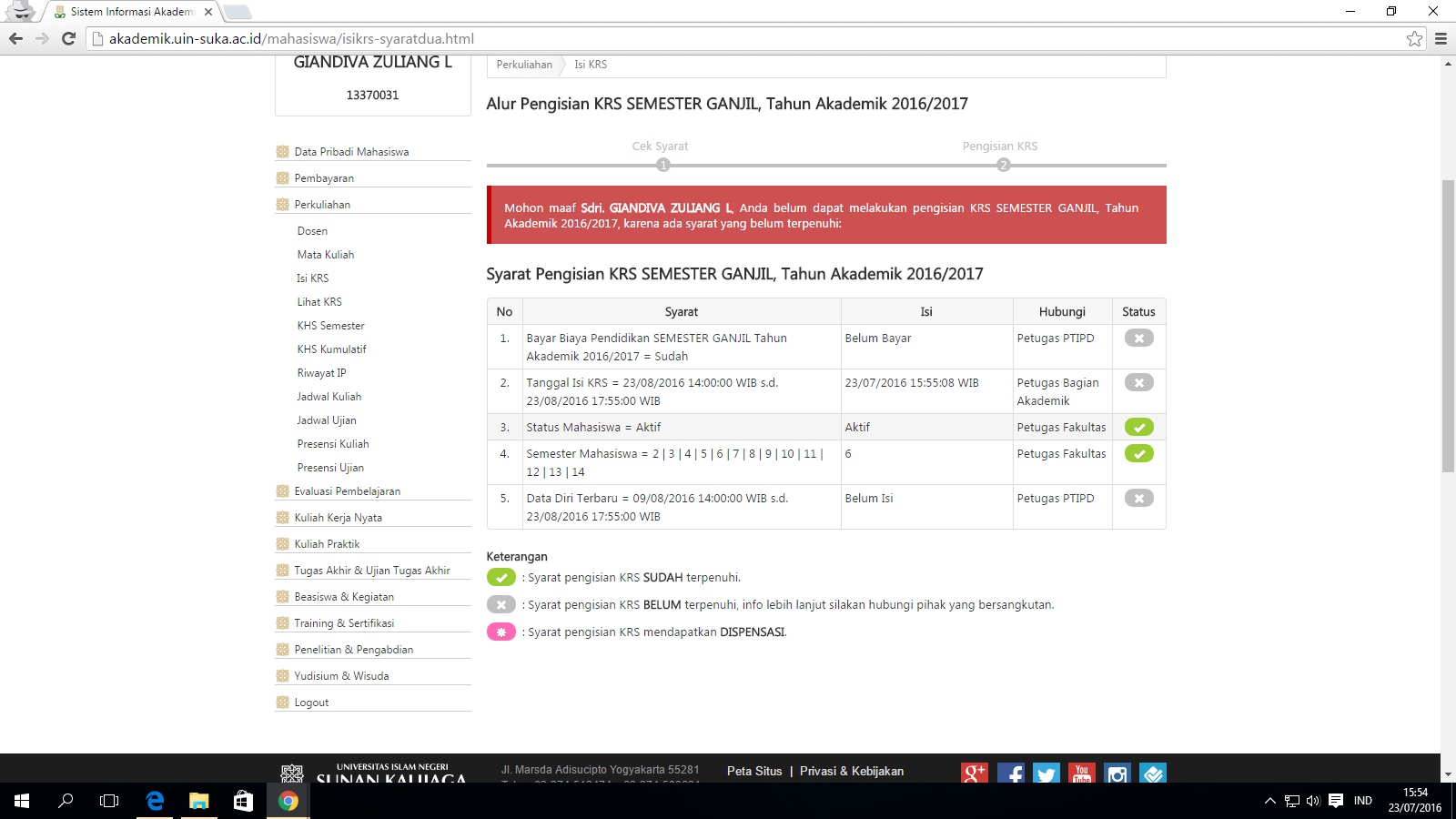Bookmark this page with star icon
Screen dimensions: 1456x819
[1414, 38]
